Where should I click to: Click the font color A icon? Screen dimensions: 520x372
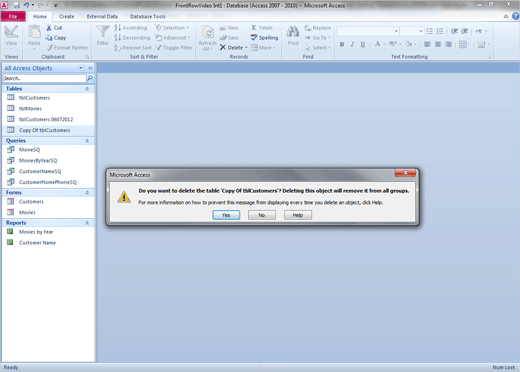[377, 44]
